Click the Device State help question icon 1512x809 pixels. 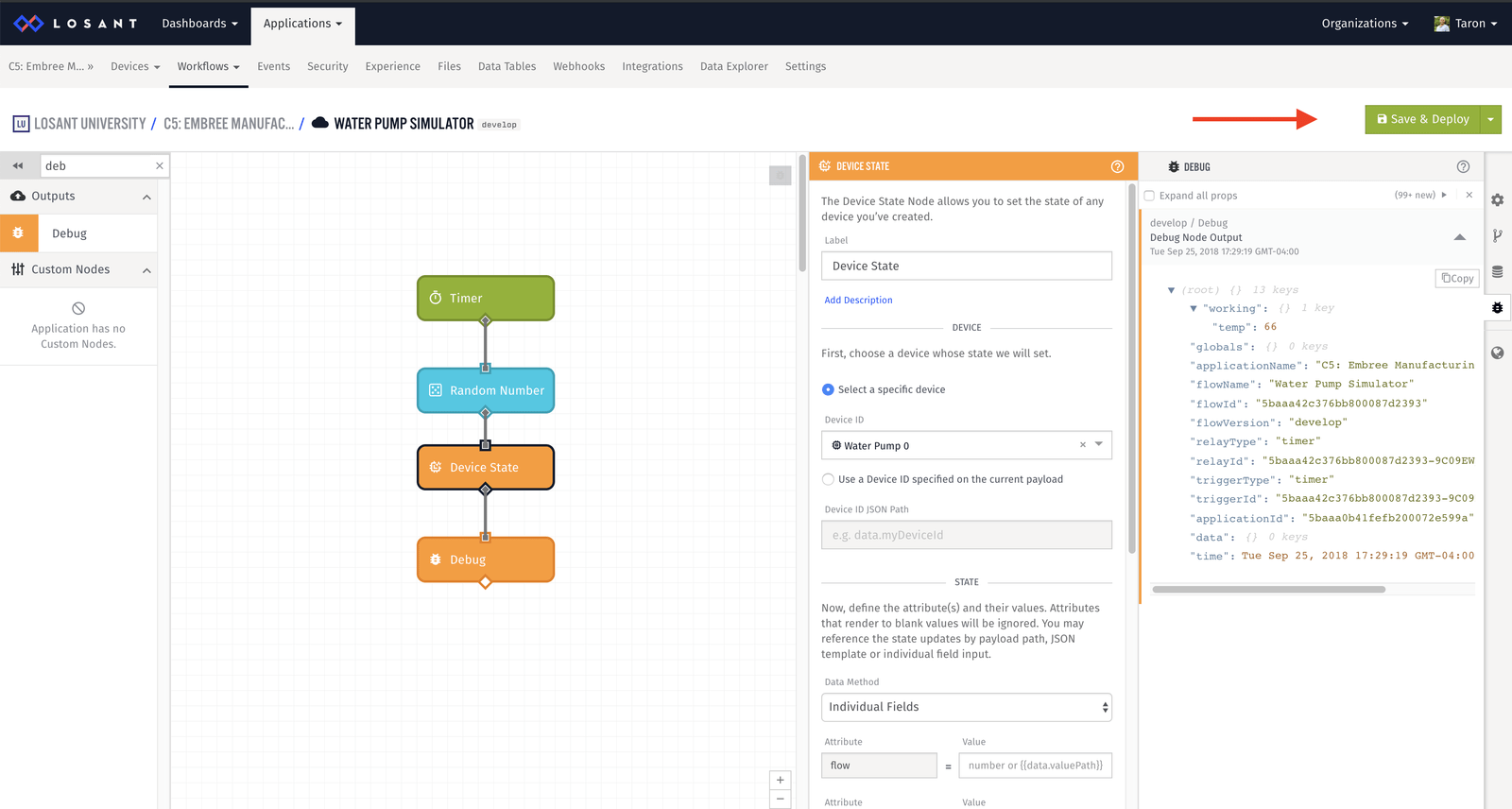pos(1117,166)
